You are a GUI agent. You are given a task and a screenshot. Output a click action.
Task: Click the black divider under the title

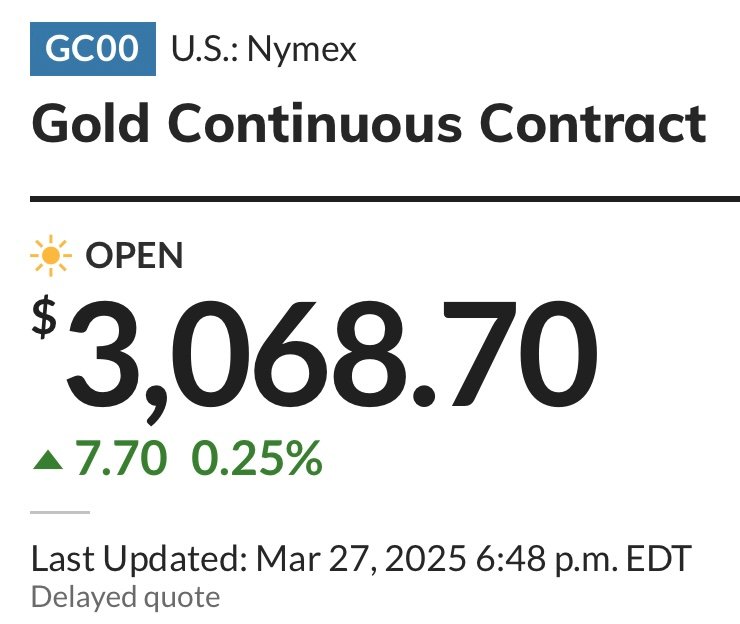click(385, 199)
